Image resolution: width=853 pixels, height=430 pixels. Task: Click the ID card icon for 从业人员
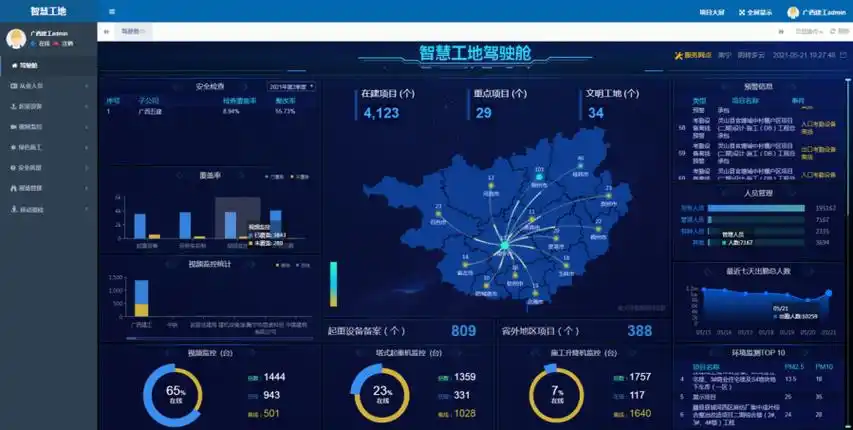coord(14,86)
